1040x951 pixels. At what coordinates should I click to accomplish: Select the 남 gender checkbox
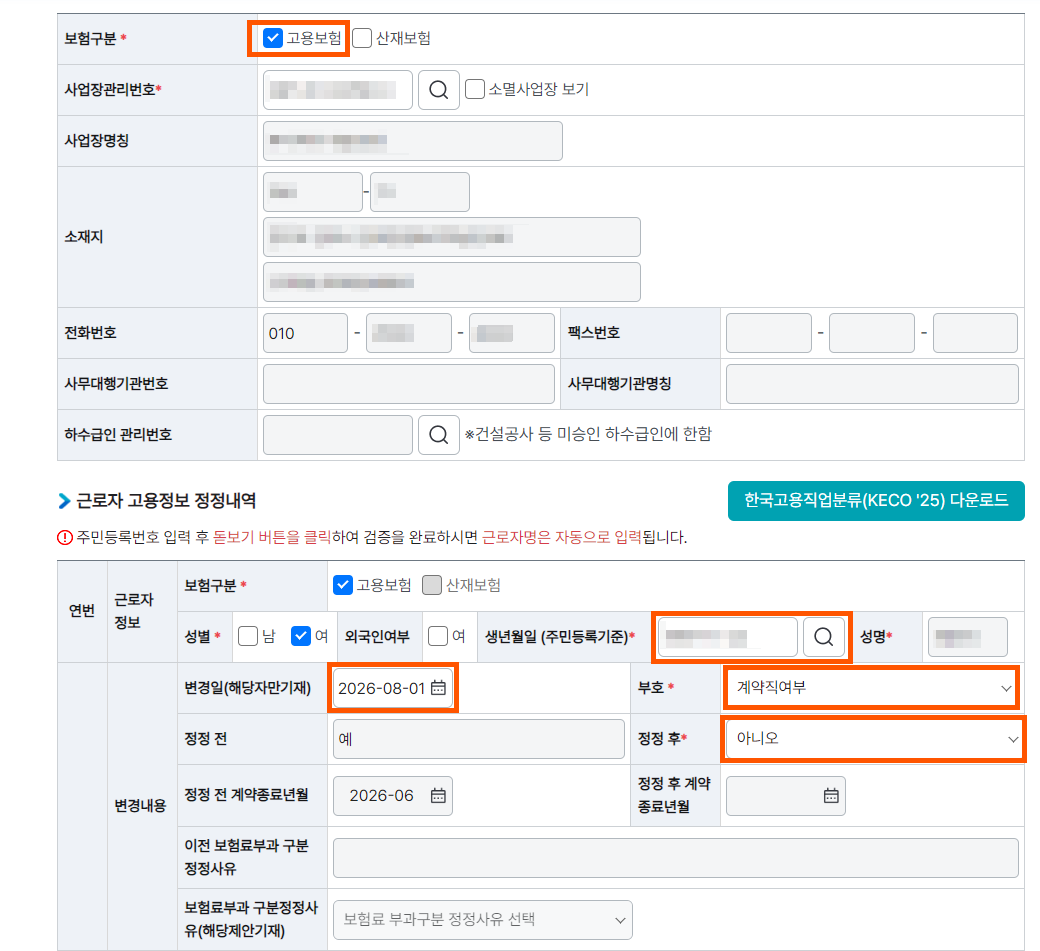click(x=248, y=636)
